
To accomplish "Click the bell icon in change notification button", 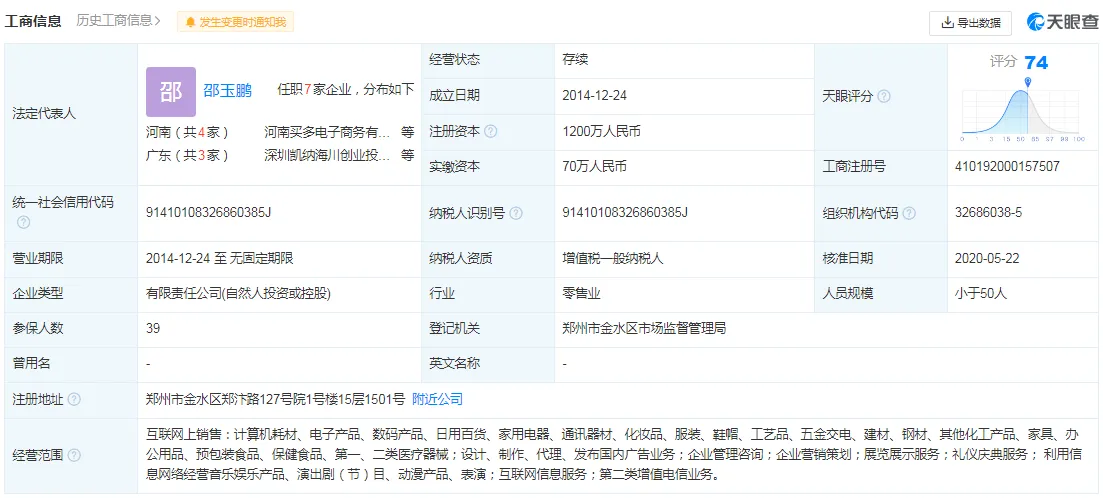I will click(190, 23).
